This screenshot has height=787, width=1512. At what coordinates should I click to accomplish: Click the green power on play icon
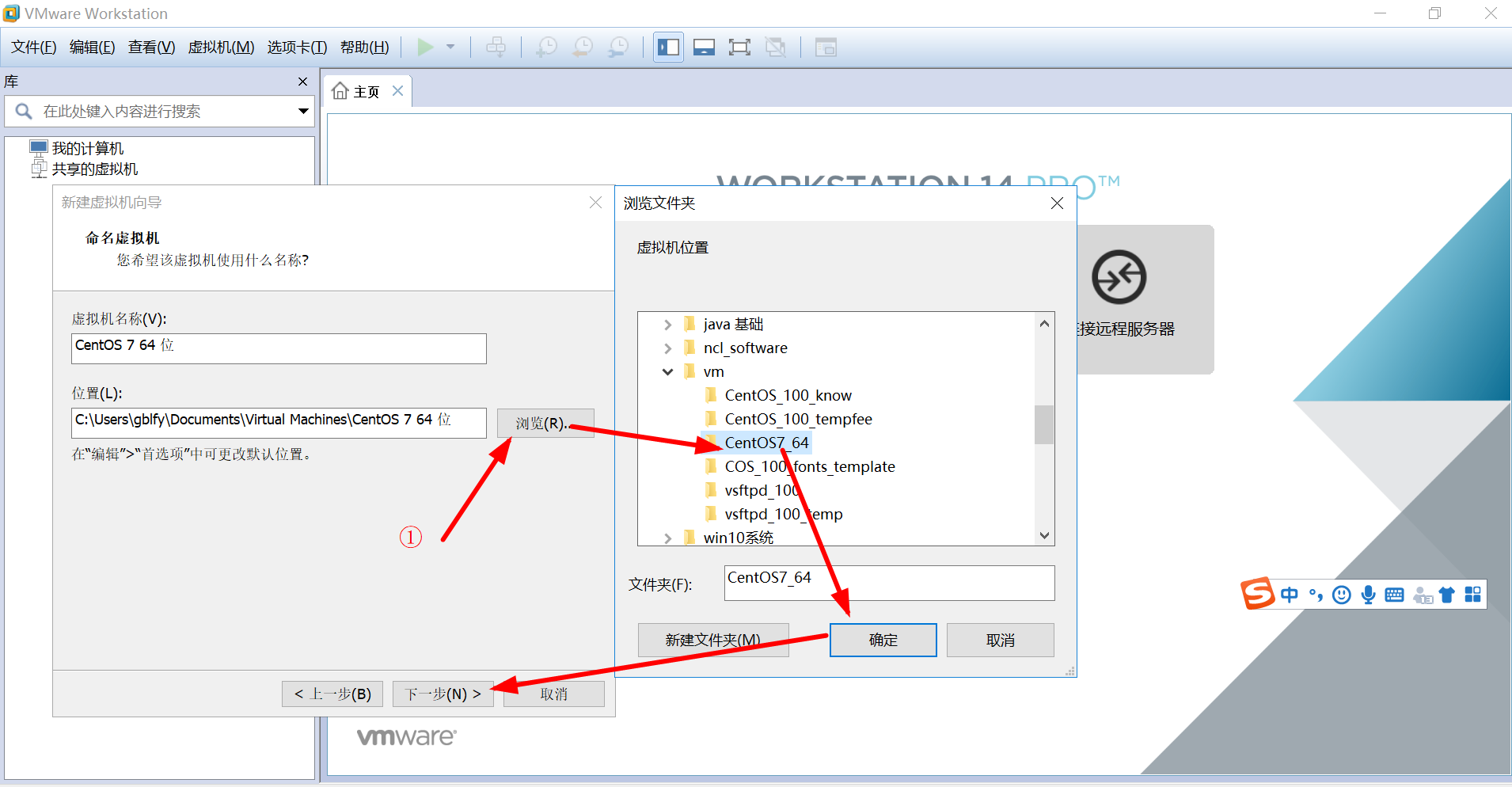click(425, 48)
